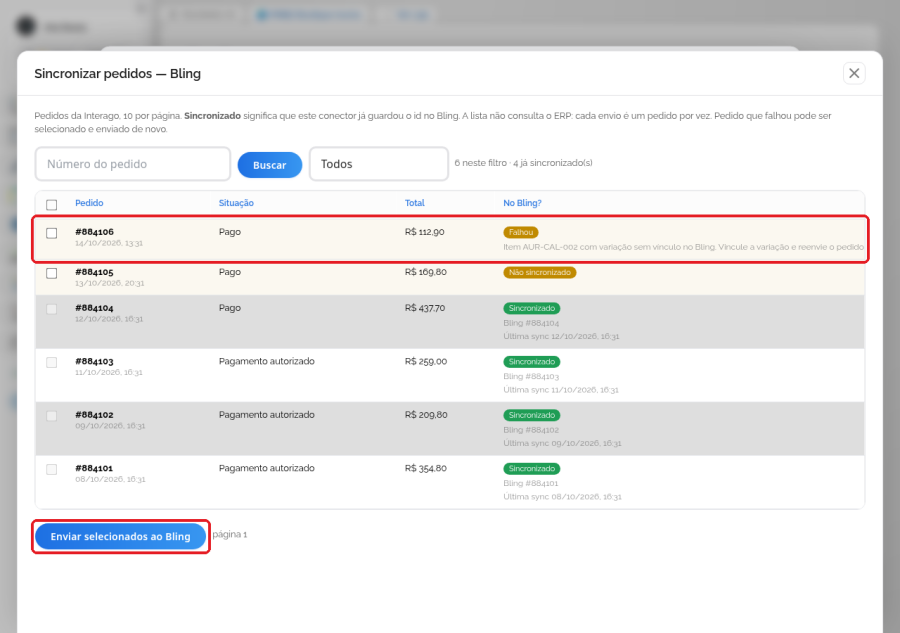Click the Sincronizado badge for order #884103

[x=532, y=362]
